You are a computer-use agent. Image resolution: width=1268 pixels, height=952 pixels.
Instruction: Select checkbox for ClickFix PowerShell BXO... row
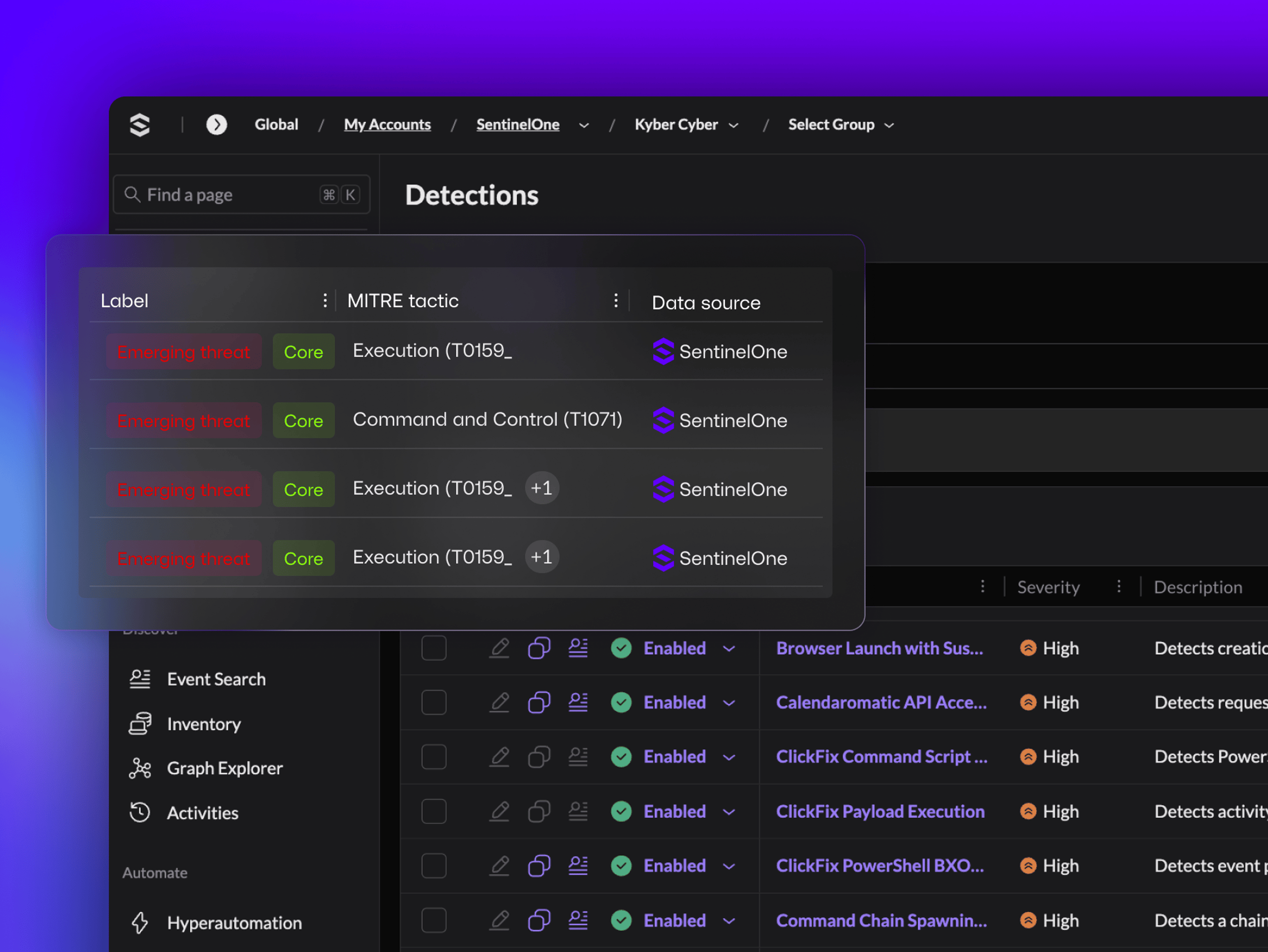coord(434,865)
